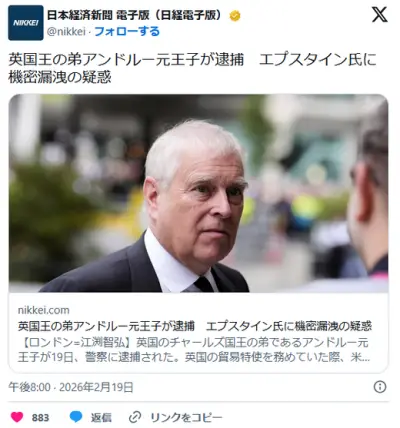This screenshot has width=400, height=428.
Task: Click the blue reply bubble icon
Action: tap(76, 417)
